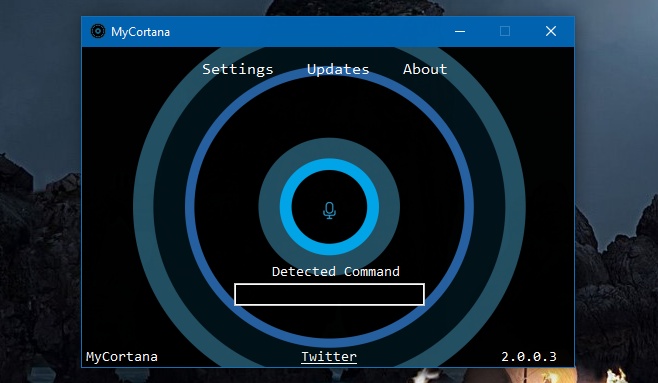
Task: Open the Updates menu
Action: click(338, 70)
